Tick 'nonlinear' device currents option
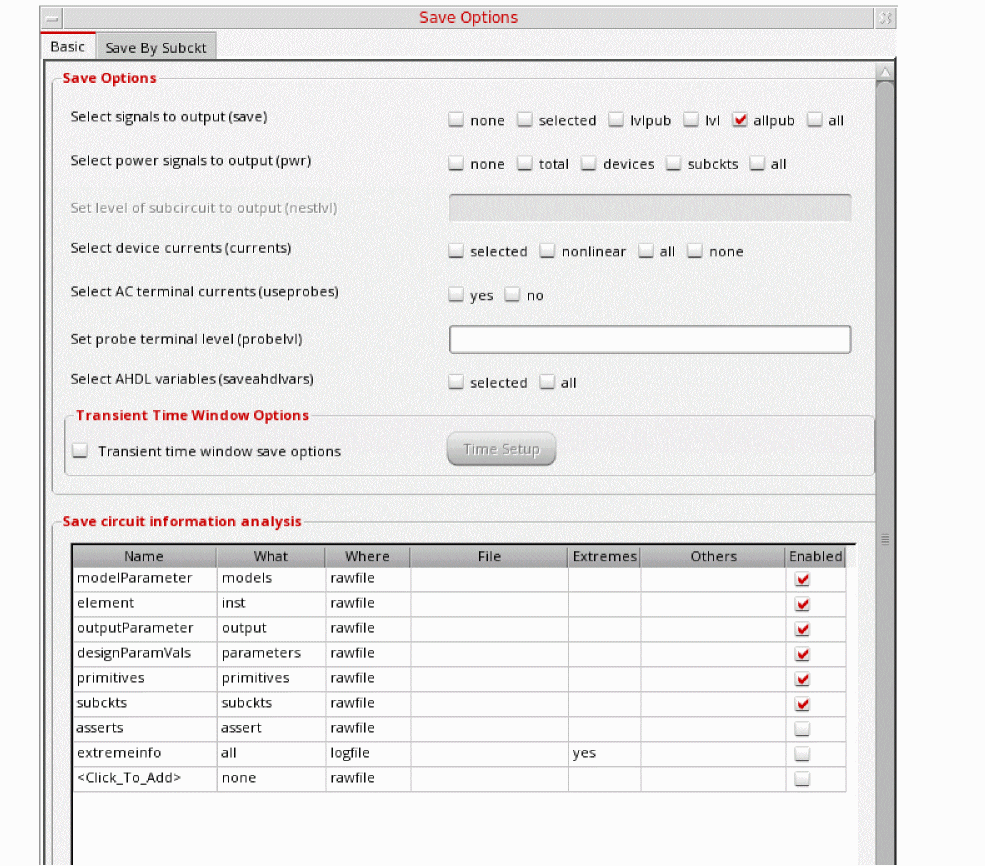 [548, 251]
